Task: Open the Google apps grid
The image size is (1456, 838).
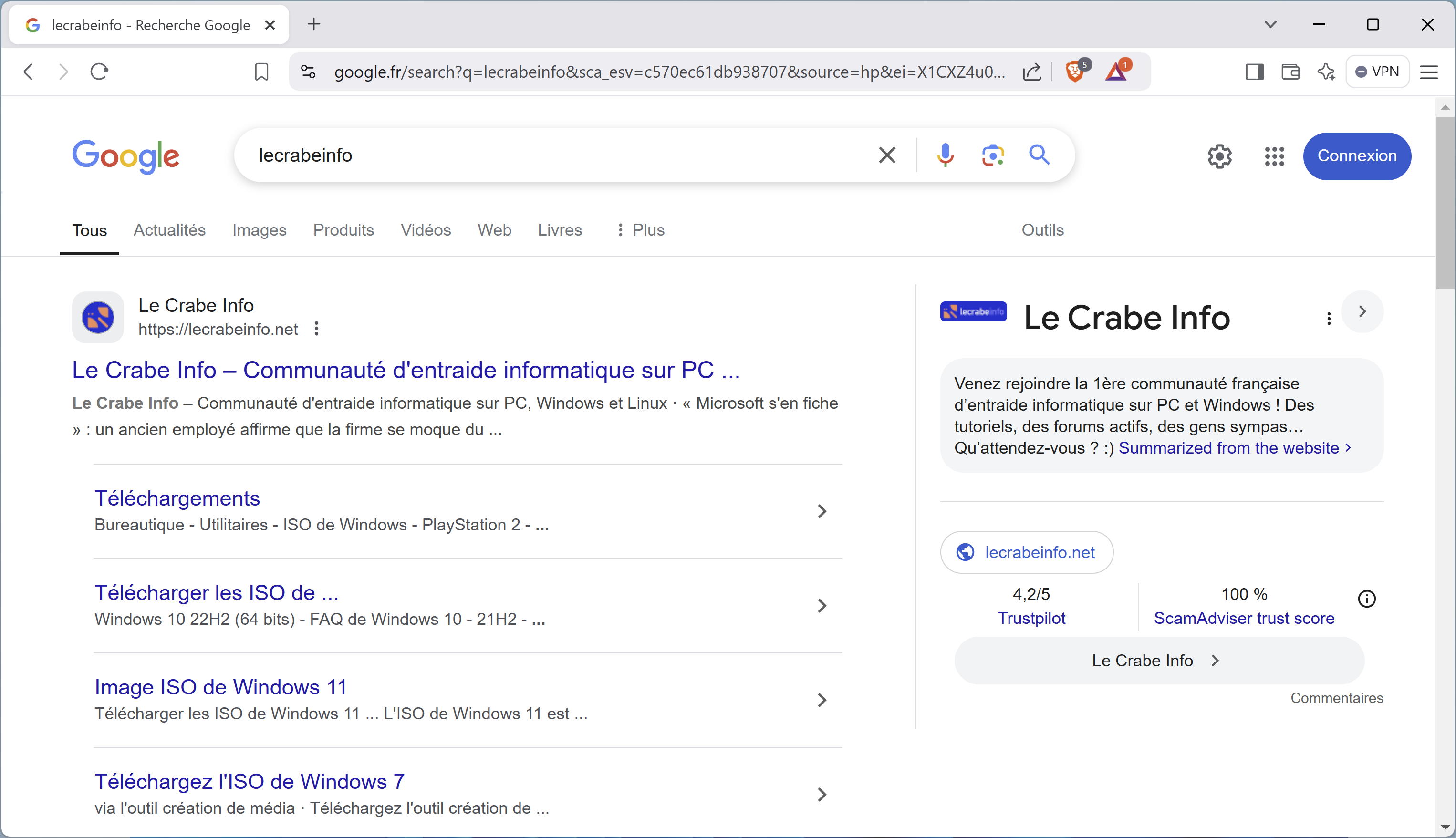Action: [x=1274, y=156]
